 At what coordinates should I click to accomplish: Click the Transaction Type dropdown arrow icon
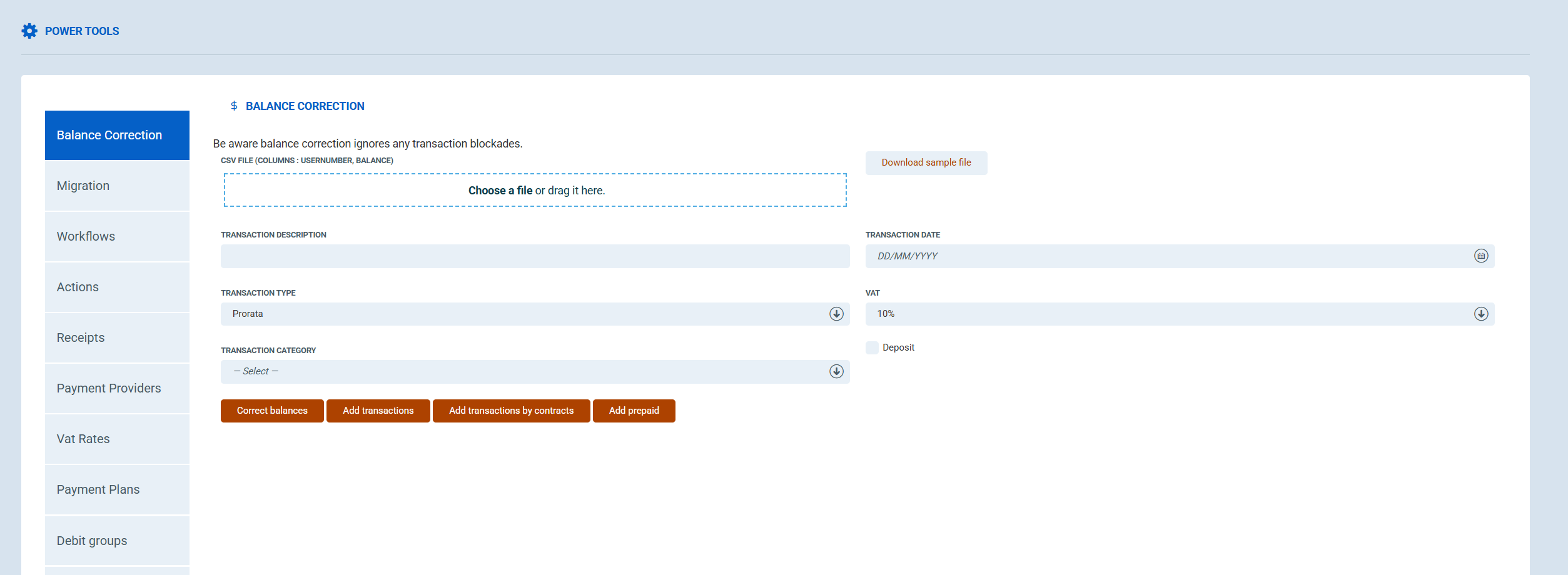pyautogui.click(x=836, y=314)
